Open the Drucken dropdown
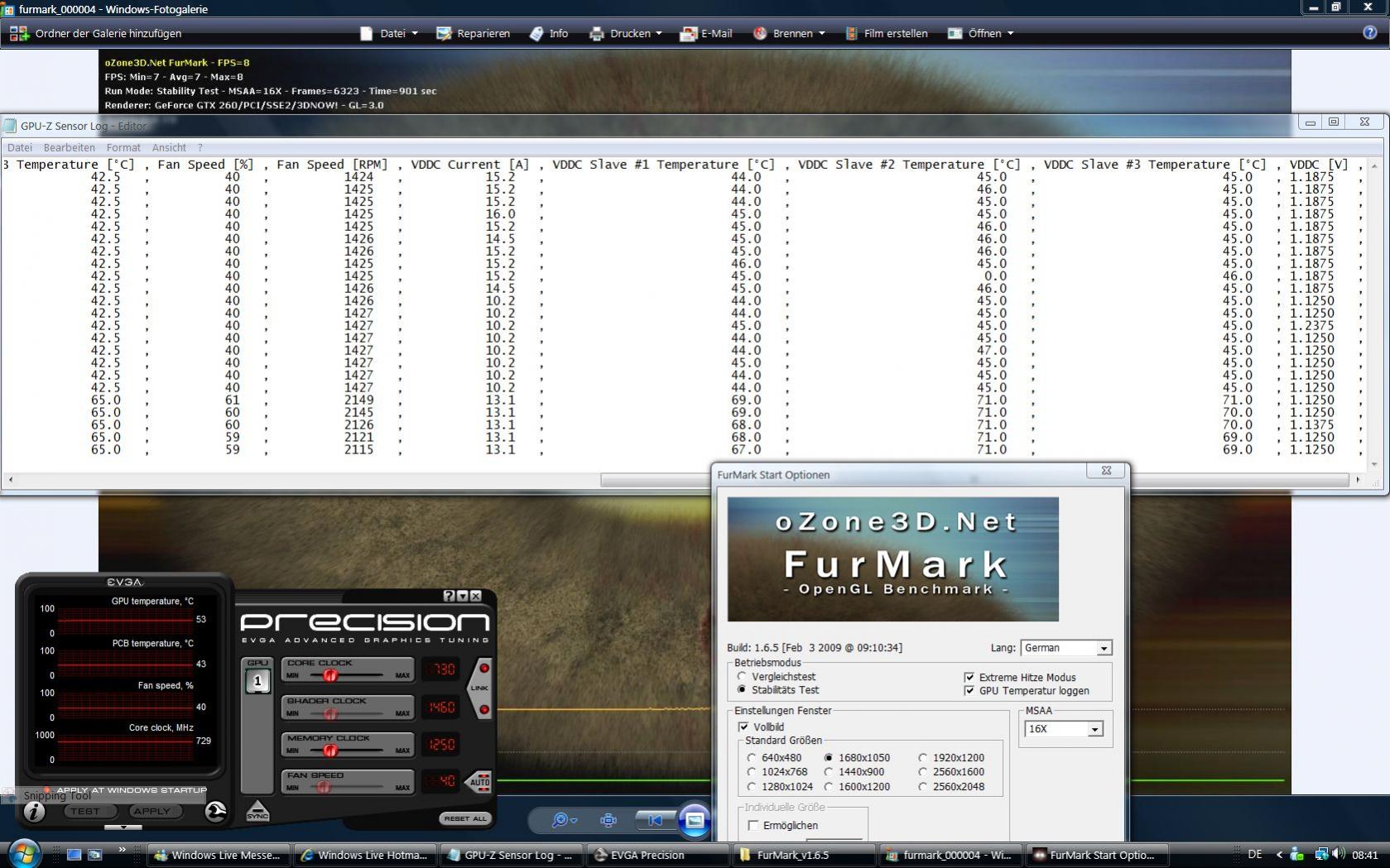This screenshot has height=868, width=1390. tap(626, 33)
